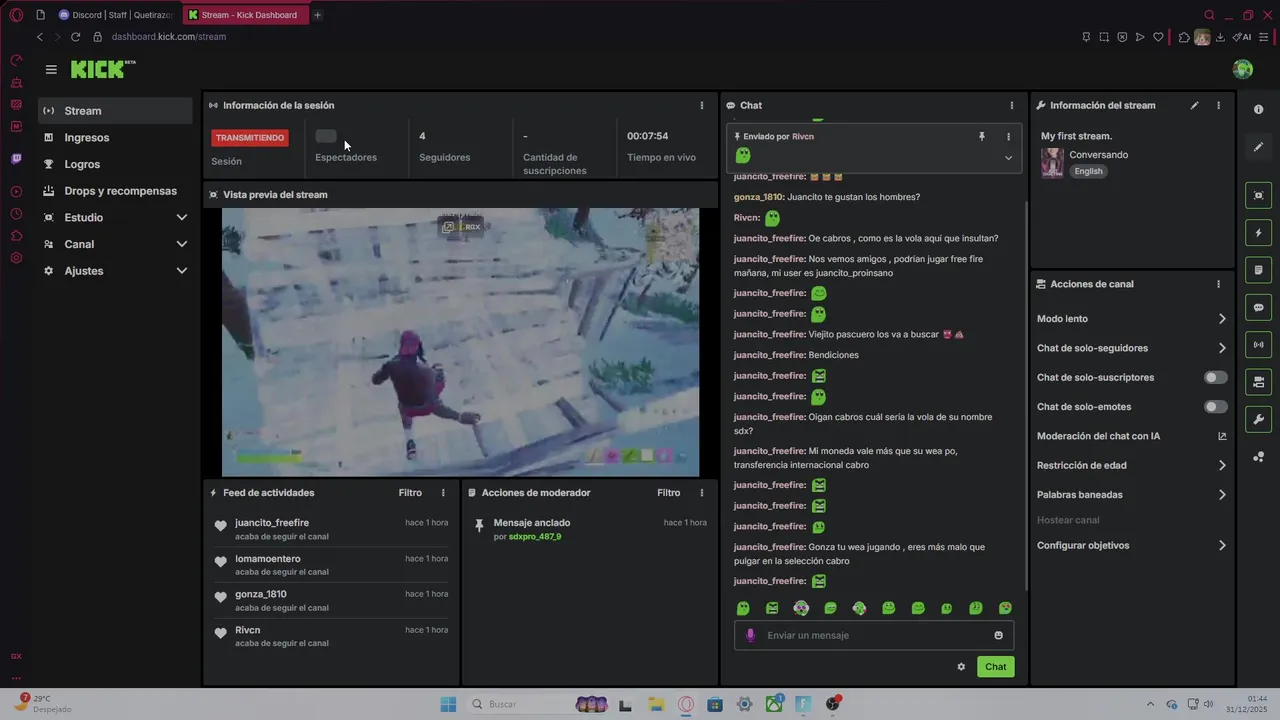Open the Windows Start menu
The height and width of the screenshot is (720, 1280).
[x=448, y=704]
